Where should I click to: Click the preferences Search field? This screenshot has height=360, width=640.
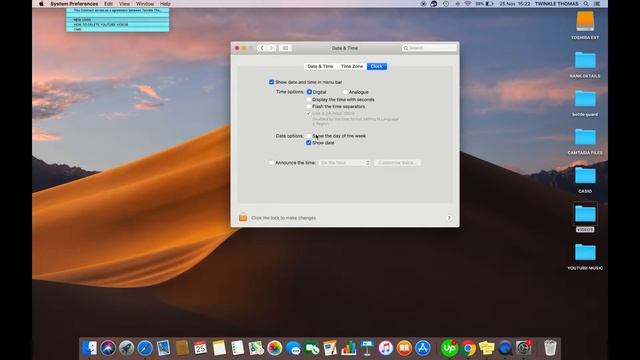coord(429,48)
